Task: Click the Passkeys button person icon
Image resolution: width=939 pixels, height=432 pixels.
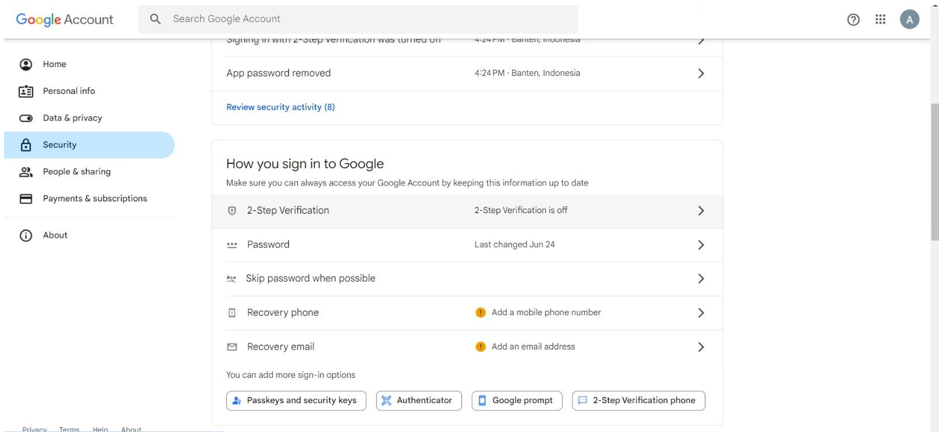Action: [x=237, y=400]
